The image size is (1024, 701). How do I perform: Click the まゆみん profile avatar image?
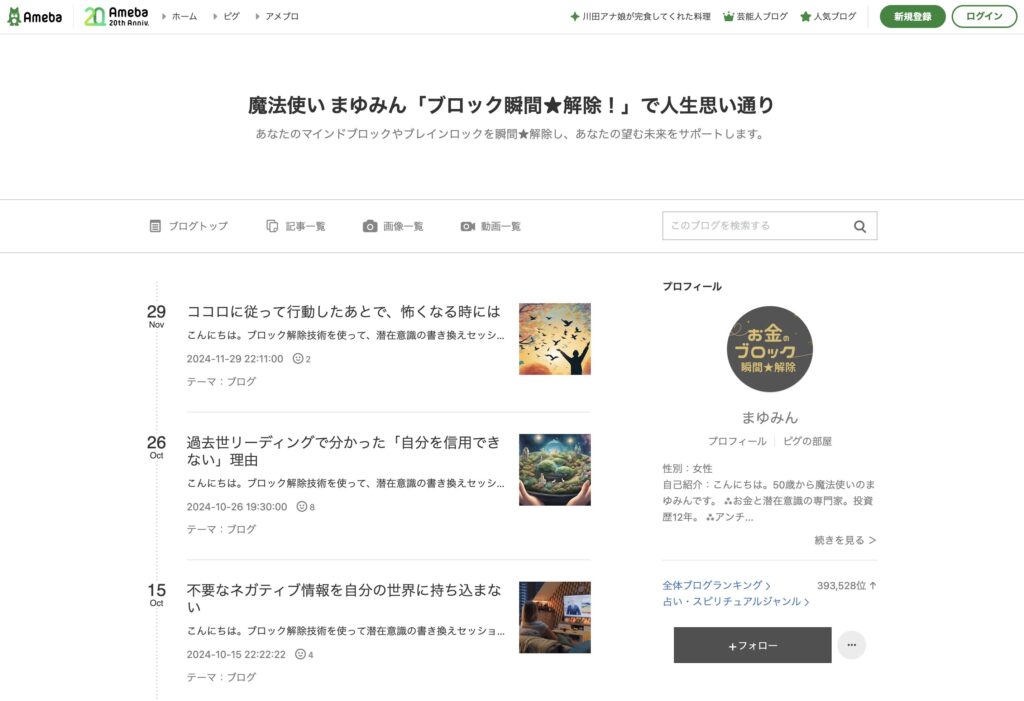click(769, 349)
